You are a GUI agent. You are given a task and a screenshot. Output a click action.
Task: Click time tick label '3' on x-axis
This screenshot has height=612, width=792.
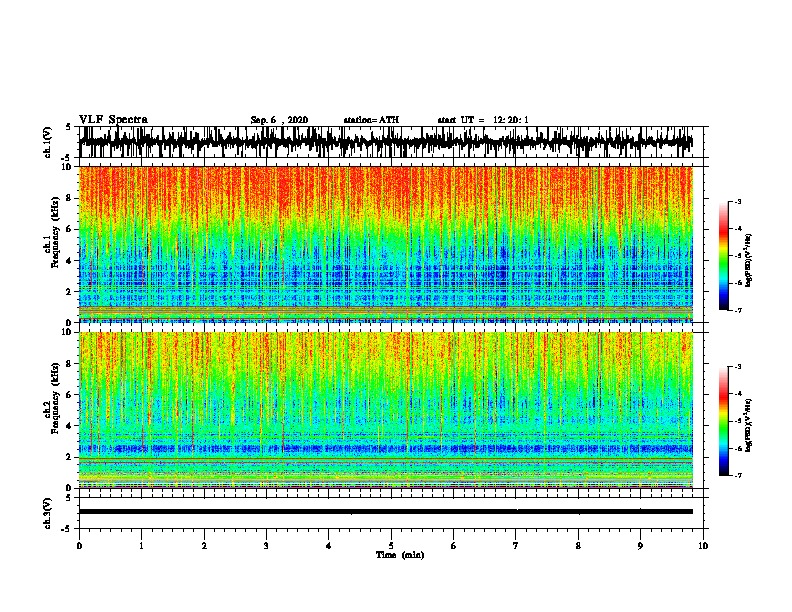(x=266, y=546)
